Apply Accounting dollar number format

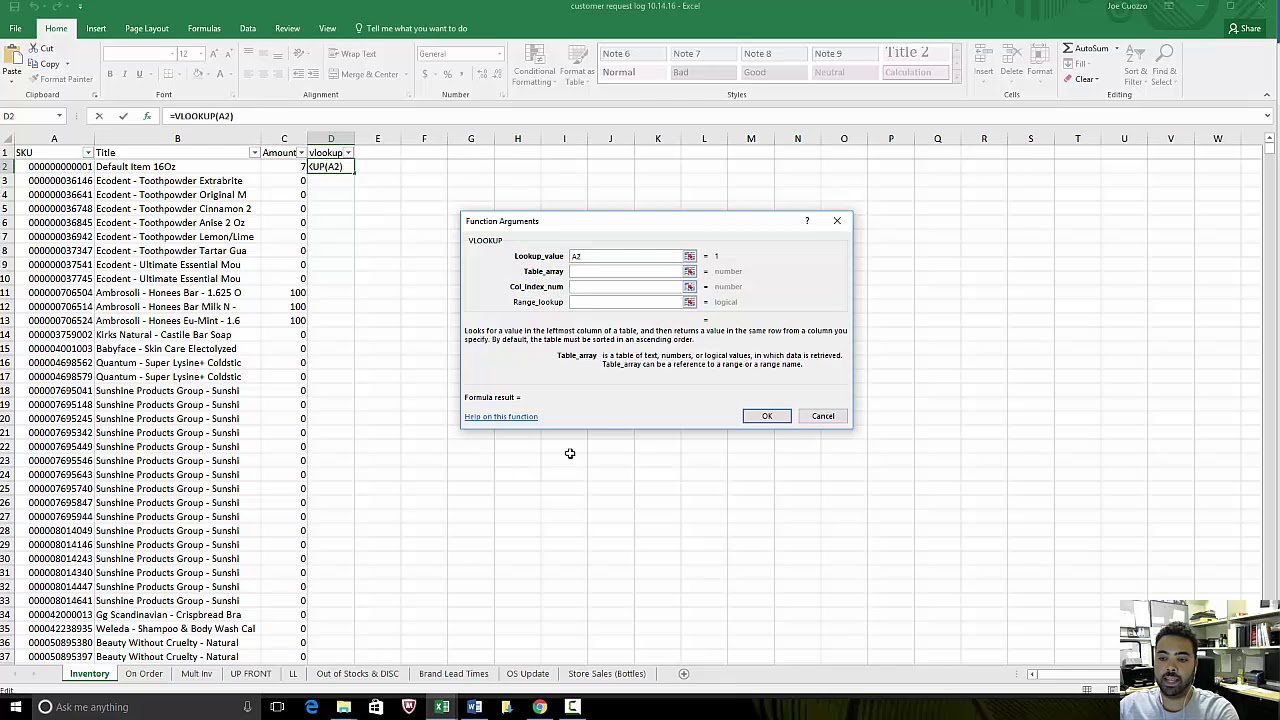425,74
